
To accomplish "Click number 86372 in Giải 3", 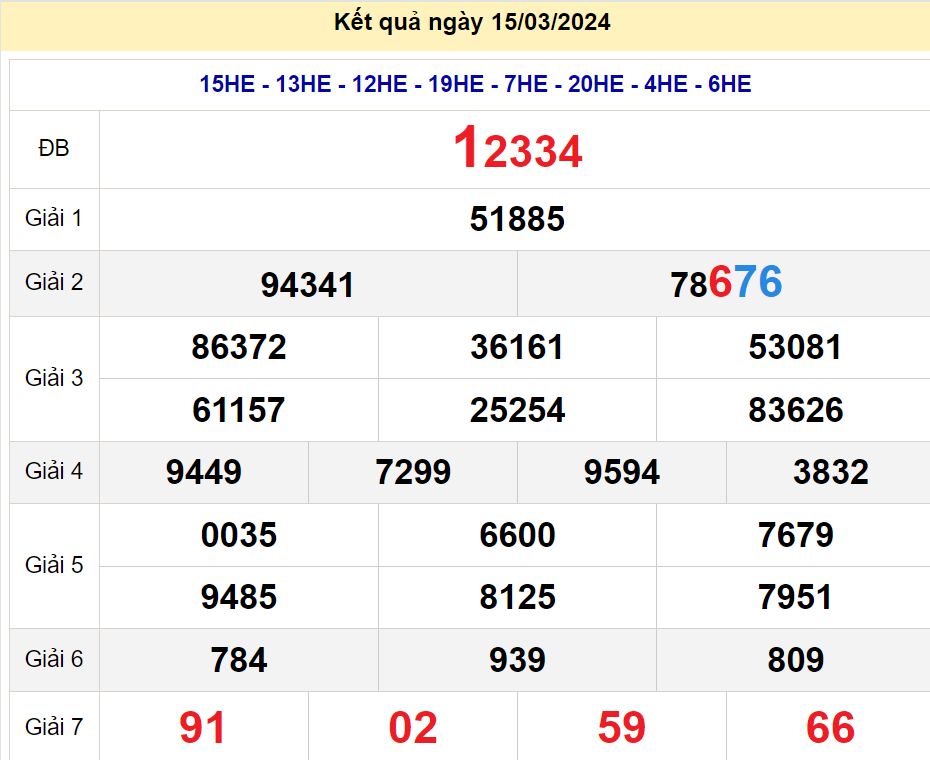I will [238, 347].
